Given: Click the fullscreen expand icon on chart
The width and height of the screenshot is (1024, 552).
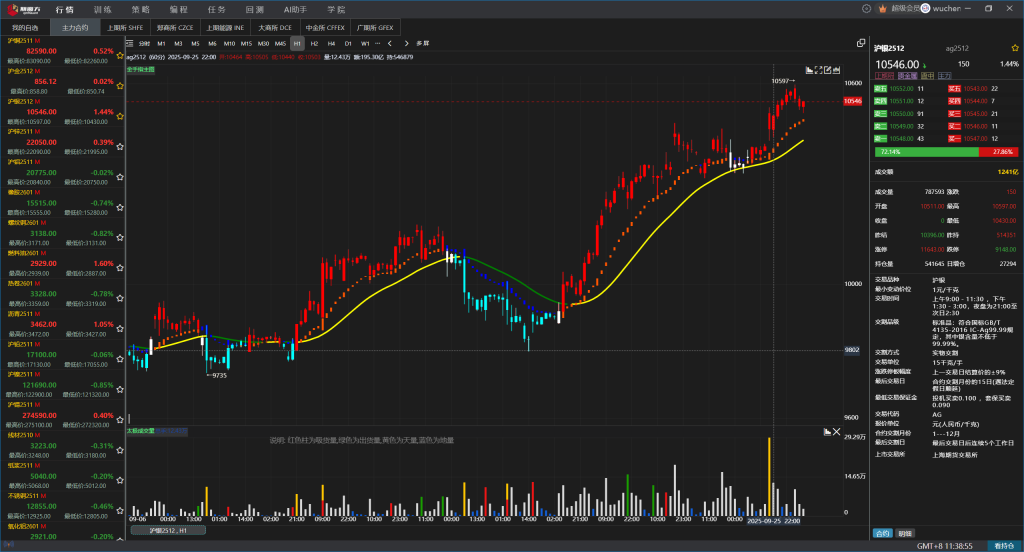Looking at the screenshot, I should click(819, 70).
